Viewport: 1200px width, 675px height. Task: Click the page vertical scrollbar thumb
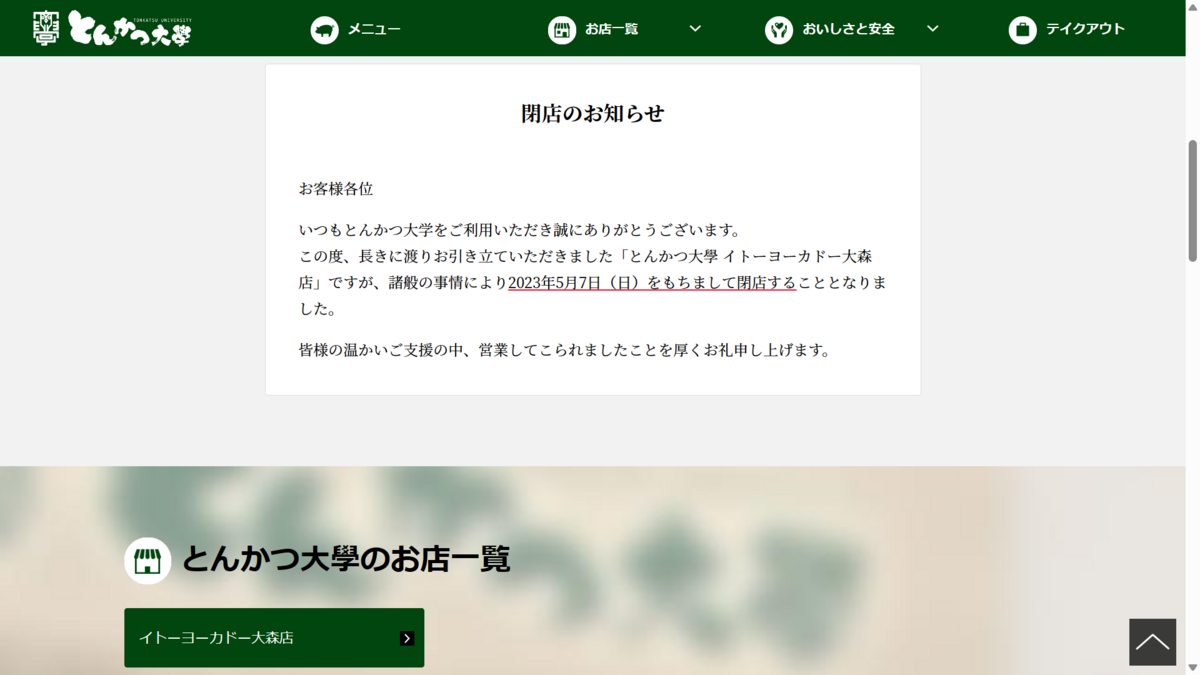tap(1192, 200)
